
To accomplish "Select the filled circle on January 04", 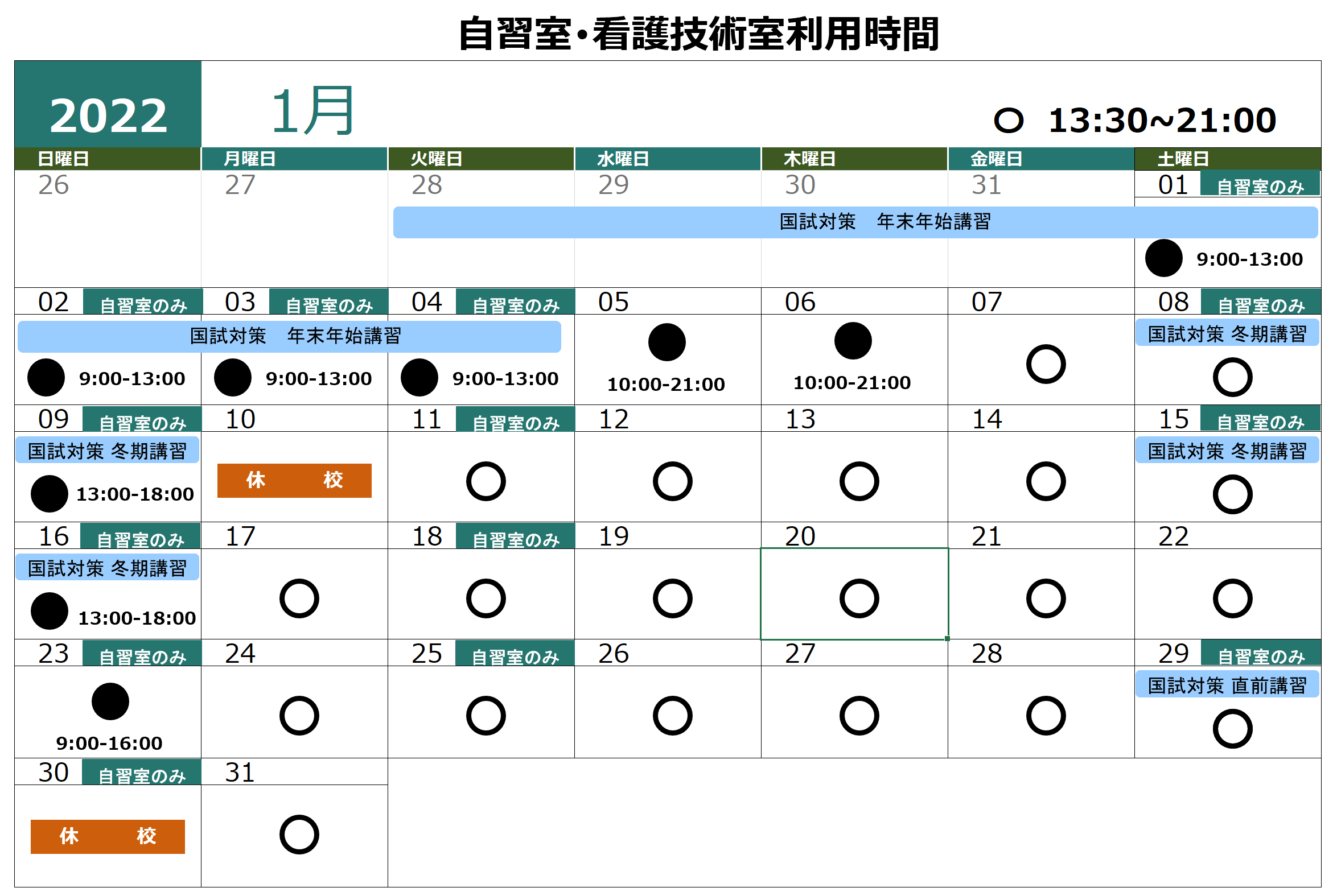I will tap(419, 378).
